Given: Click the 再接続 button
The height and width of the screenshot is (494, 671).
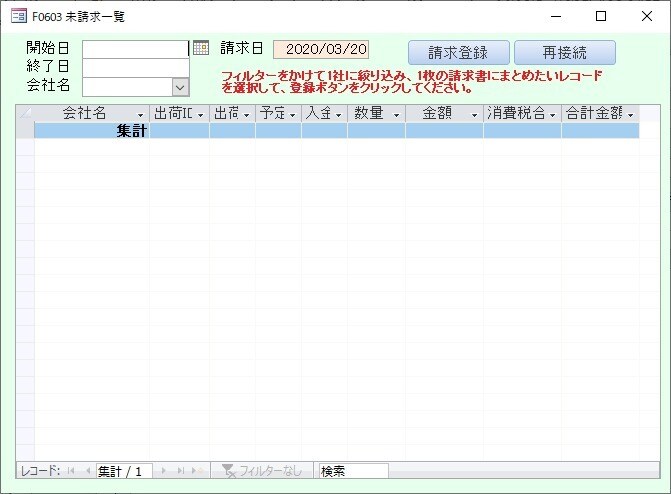Looking at the screenshot, I should click(564, 53).
